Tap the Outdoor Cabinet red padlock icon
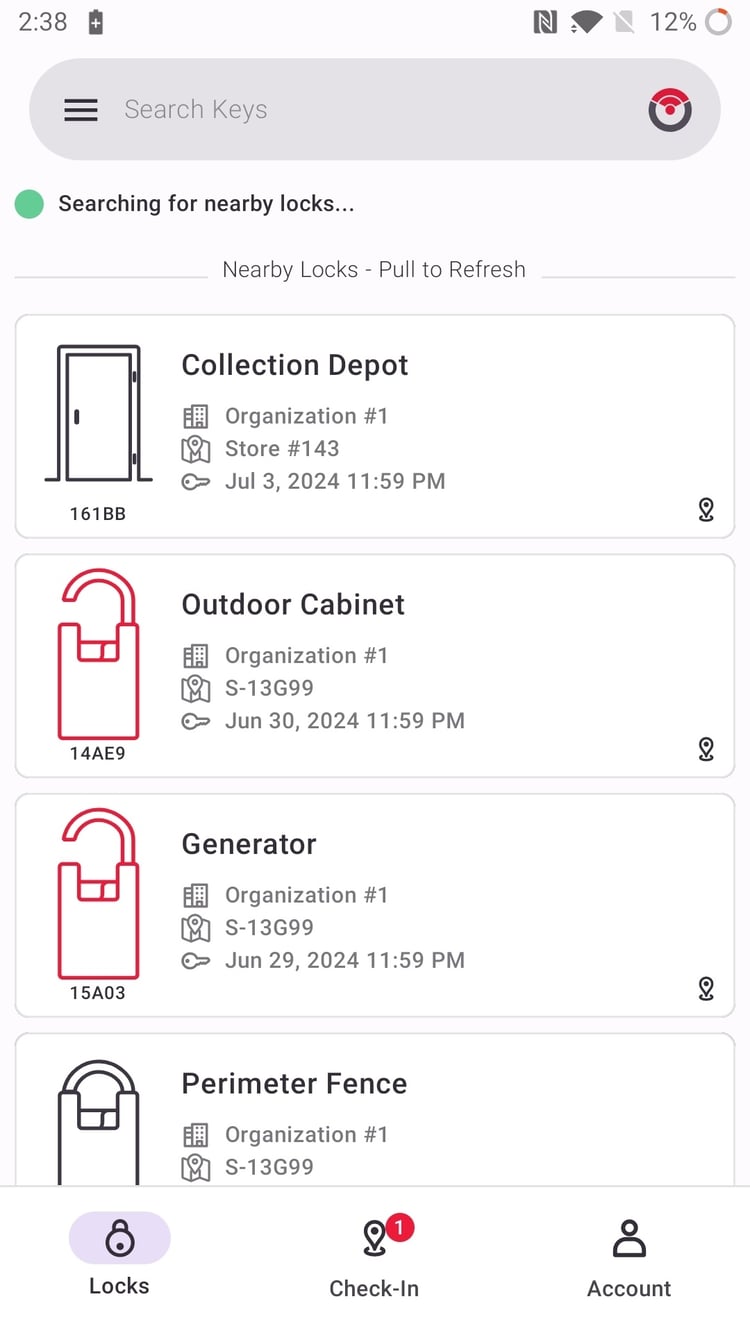The image size is (750, 1333). pos(98,654)
